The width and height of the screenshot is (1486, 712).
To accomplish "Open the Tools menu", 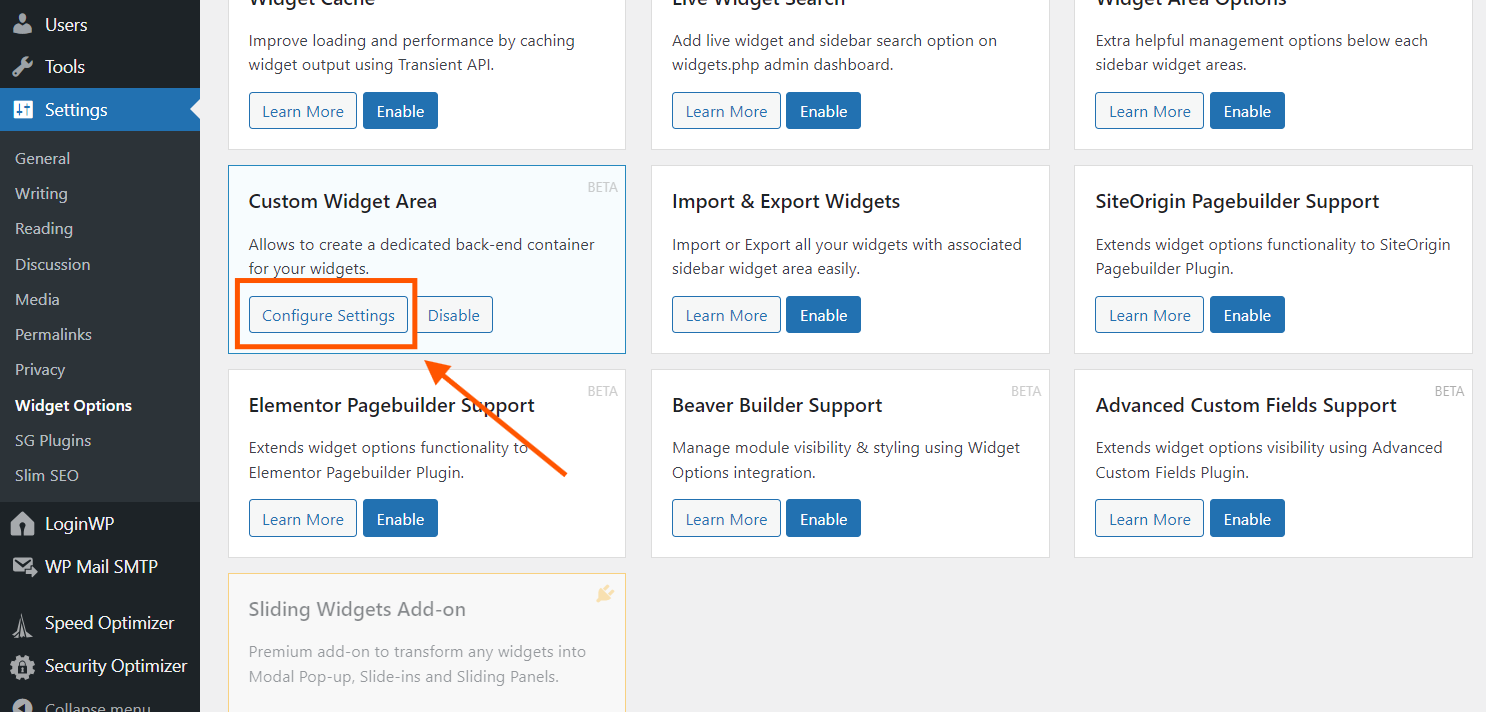I will tap(100, 67).
